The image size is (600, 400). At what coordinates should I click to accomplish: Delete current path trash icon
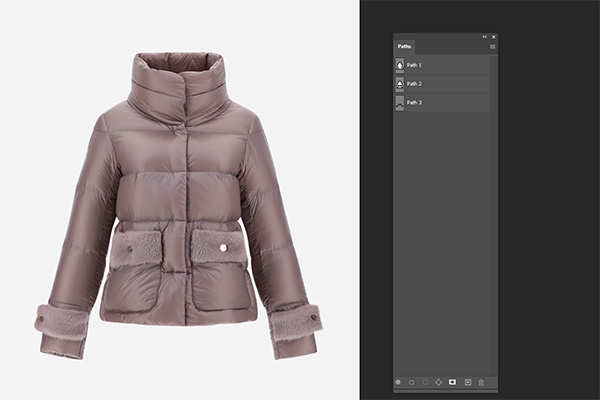tap(481, 382)
